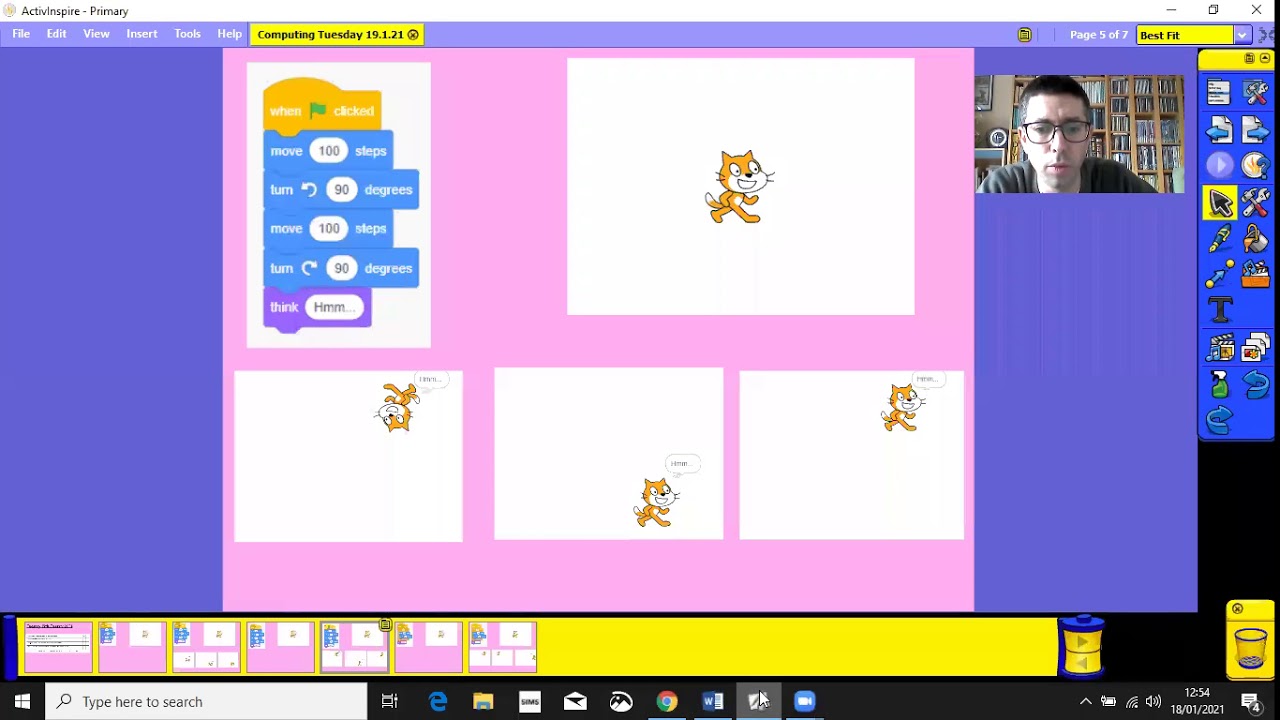Open Zoom from the taskbar
Image resolution: width=1280 pixels, height=720 pixels.
[804, 702]
